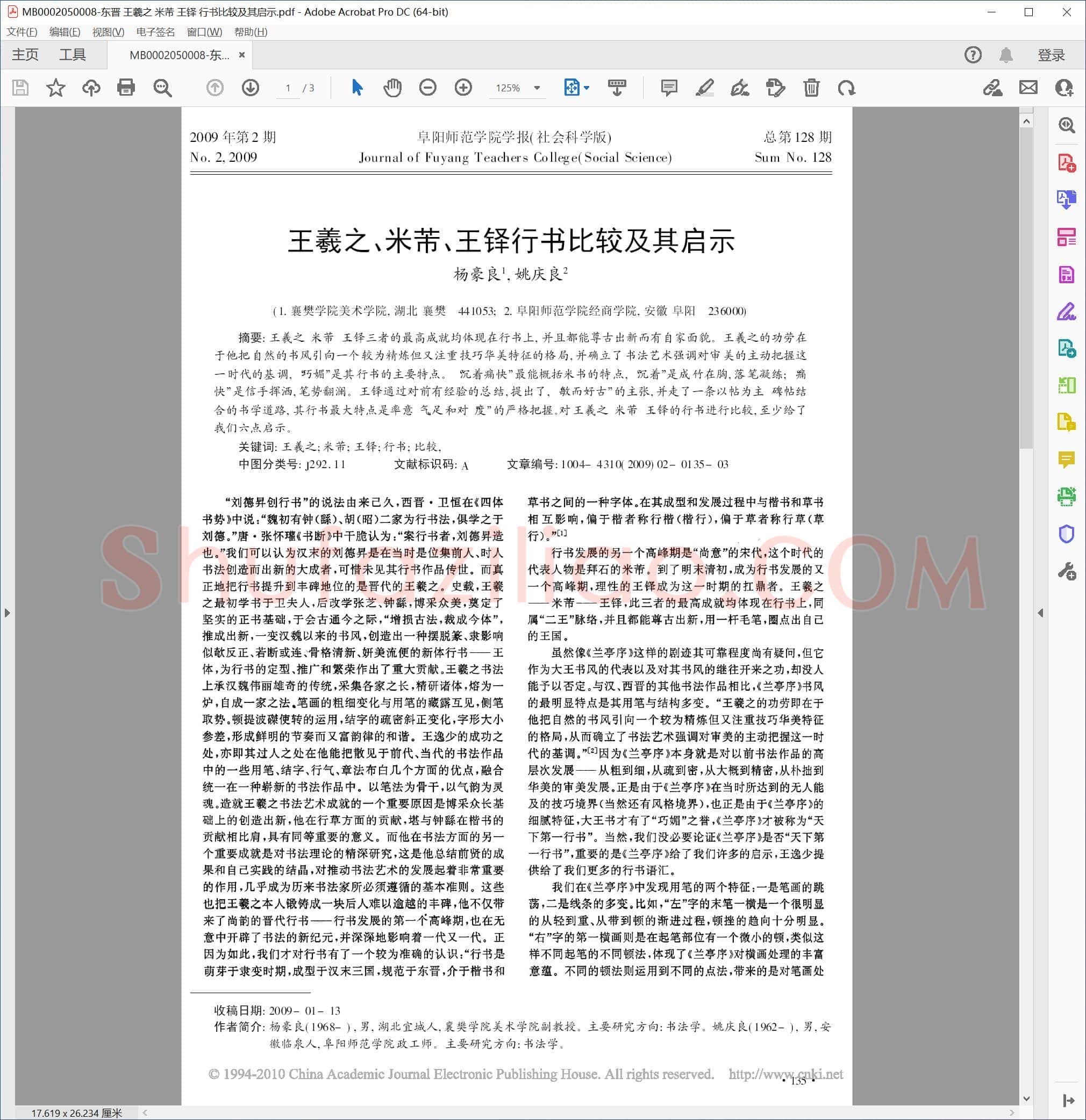This screenshot has height=1120, width=1086.
Task: Go to previous page arrow
Action: point(215,88)
